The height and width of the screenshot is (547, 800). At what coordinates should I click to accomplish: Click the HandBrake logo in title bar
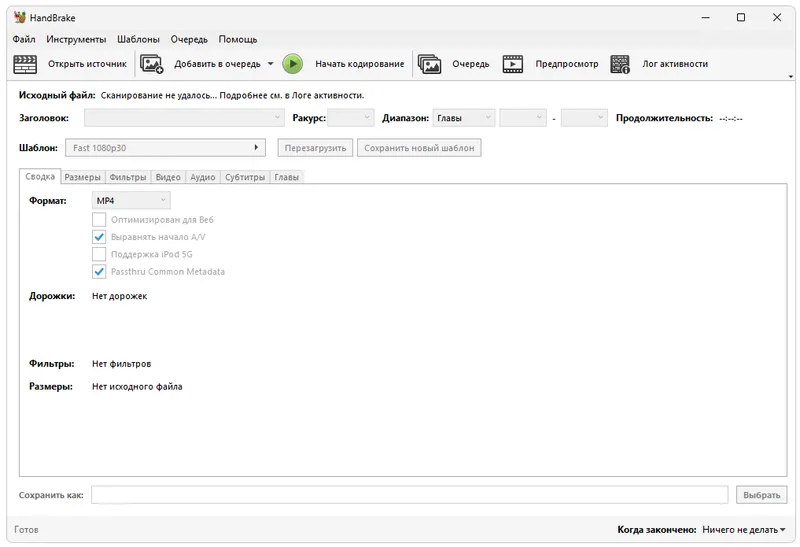20,17
